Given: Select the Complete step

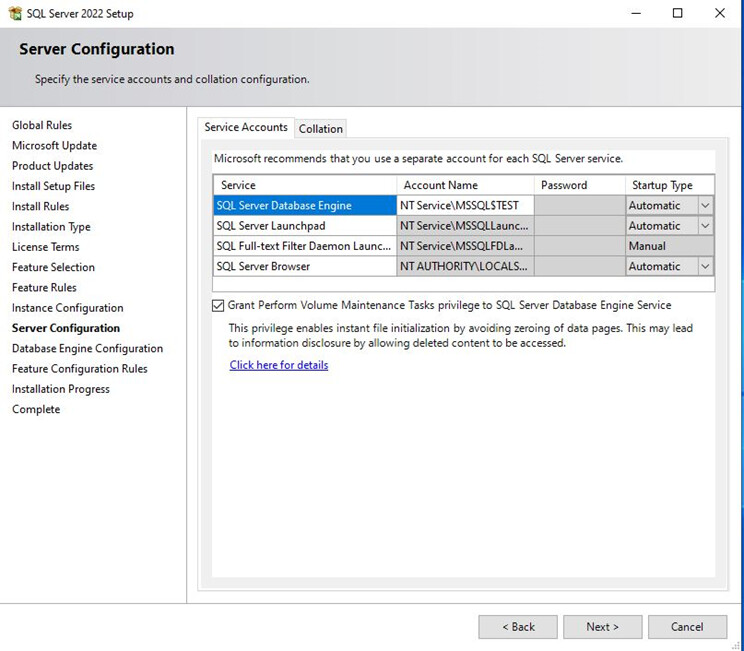Looking at the screenshot, I should point(36,409).
